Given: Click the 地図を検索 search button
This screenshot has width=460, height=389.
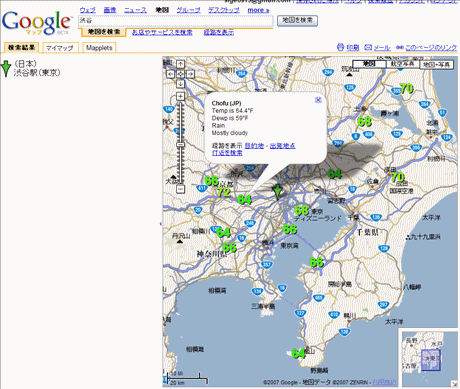Looking at the screenshot, I should click(x=297, y=20).
